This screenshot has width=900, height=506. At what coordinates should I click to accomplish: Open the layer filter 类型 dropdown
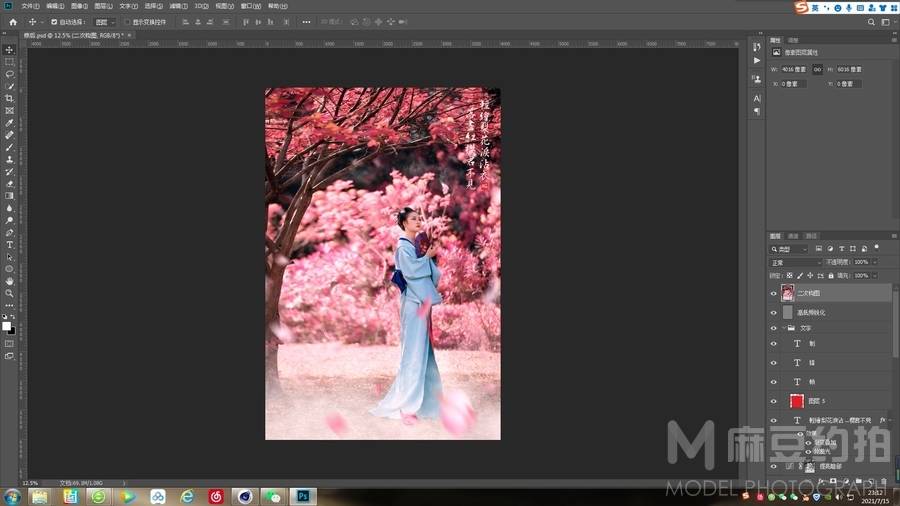789,249
